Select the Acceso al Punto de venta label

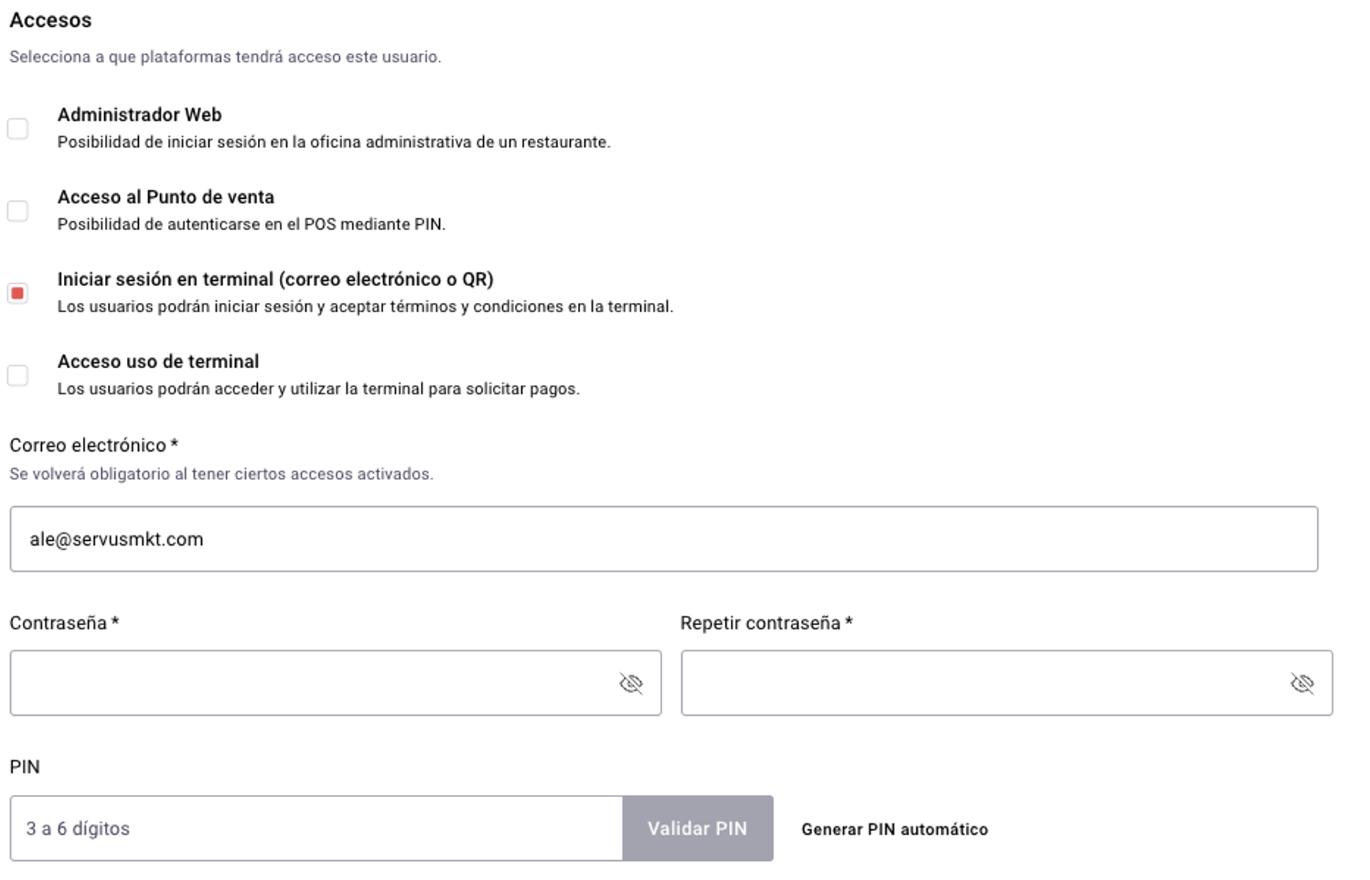pos(165,197)
